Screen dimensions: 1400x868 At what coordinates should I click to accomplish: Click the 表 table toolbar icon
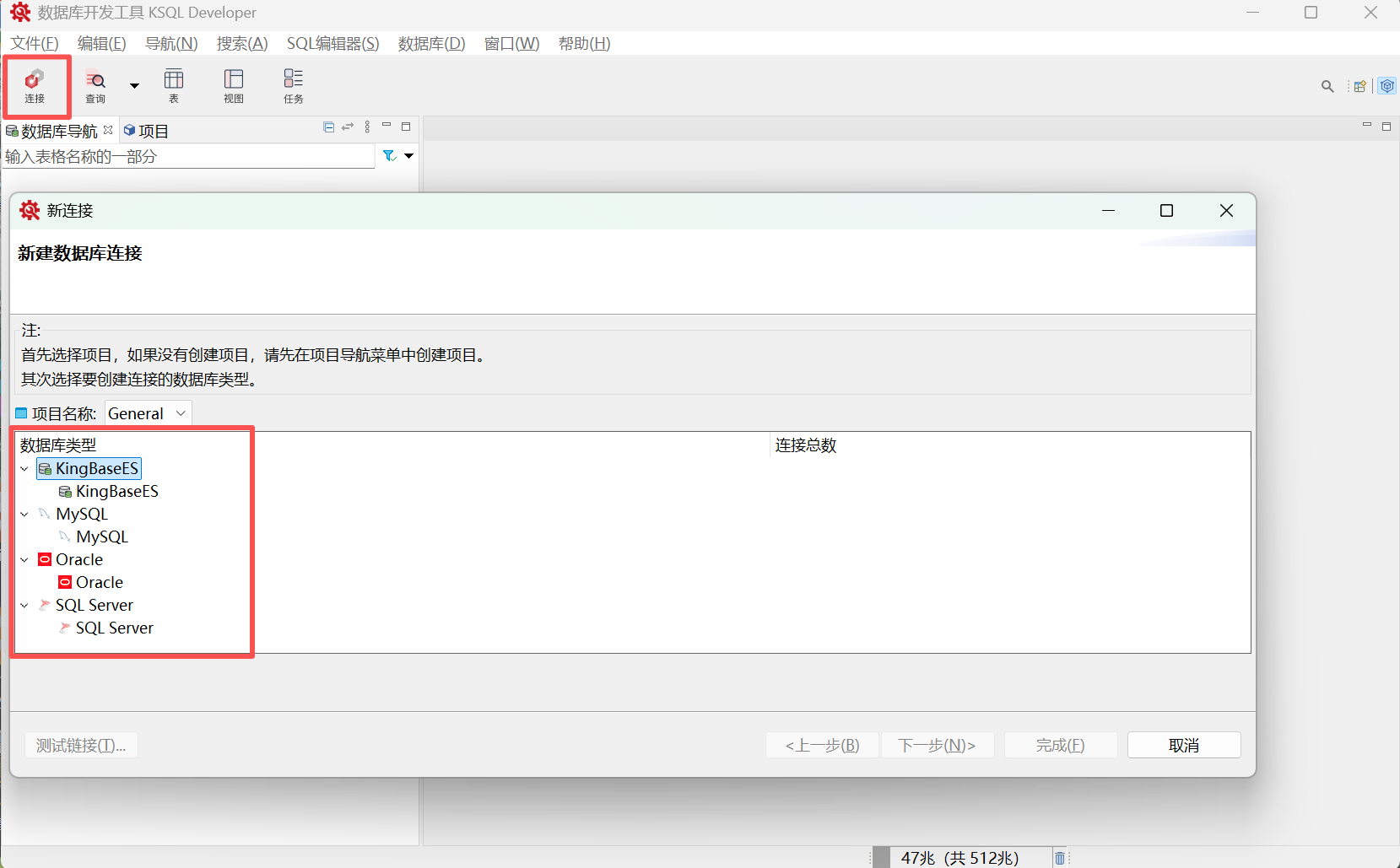pyautogui.click(x=174, y=86)
